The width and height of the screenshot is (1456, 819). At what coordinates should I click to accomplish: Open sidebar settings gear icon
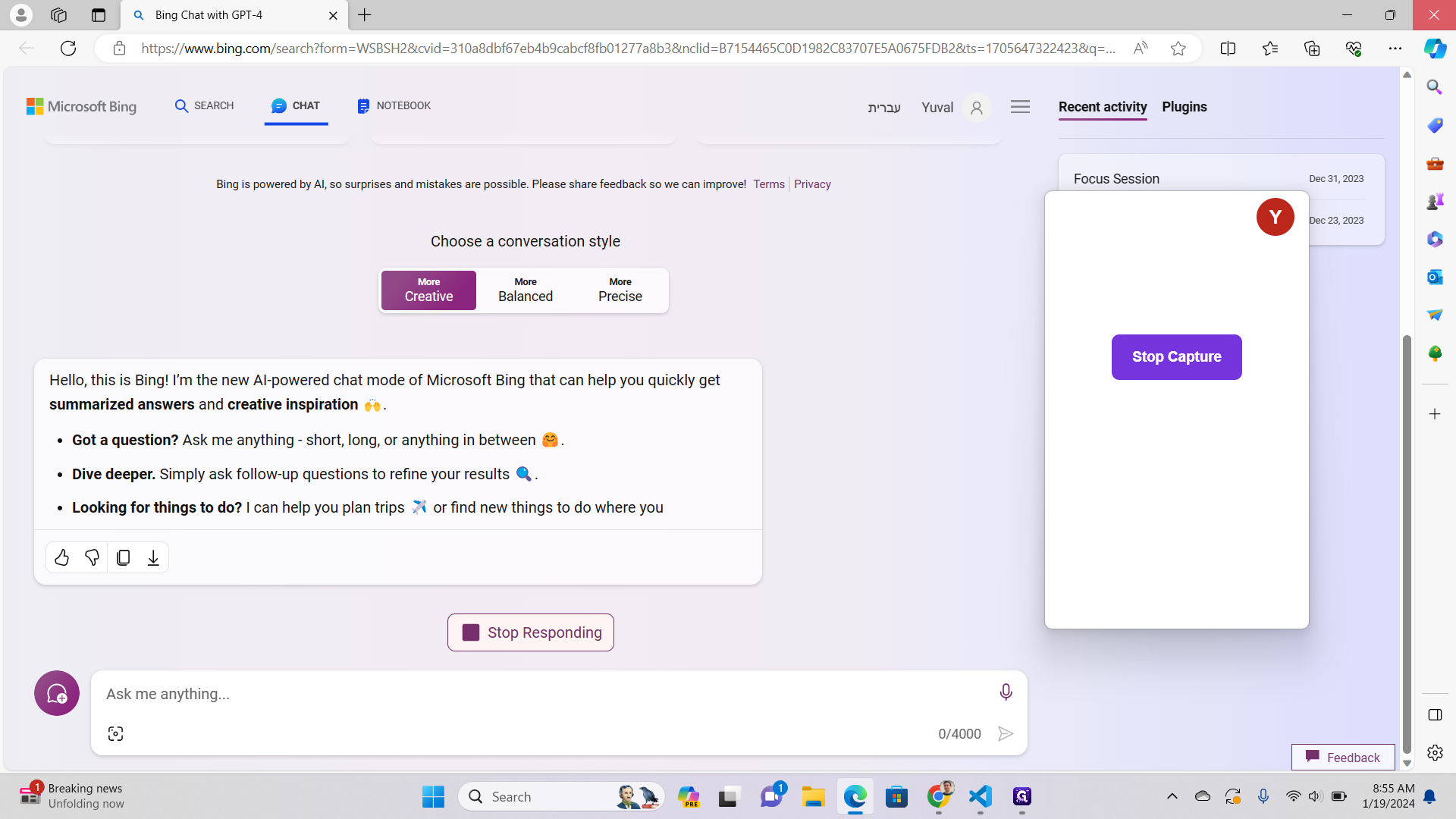coord(1435,752)
